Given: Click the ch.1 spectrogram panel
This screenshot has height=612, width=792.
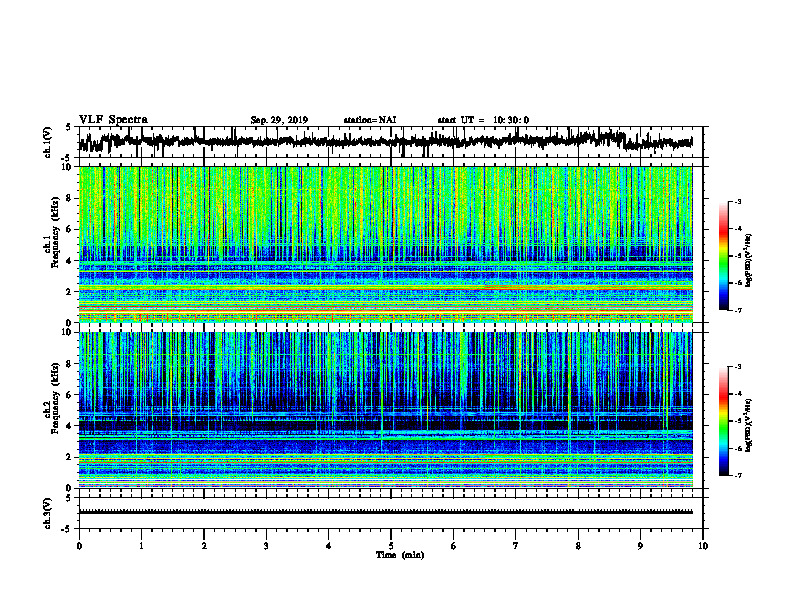Looking at the screenshot, I should point(385,244).
